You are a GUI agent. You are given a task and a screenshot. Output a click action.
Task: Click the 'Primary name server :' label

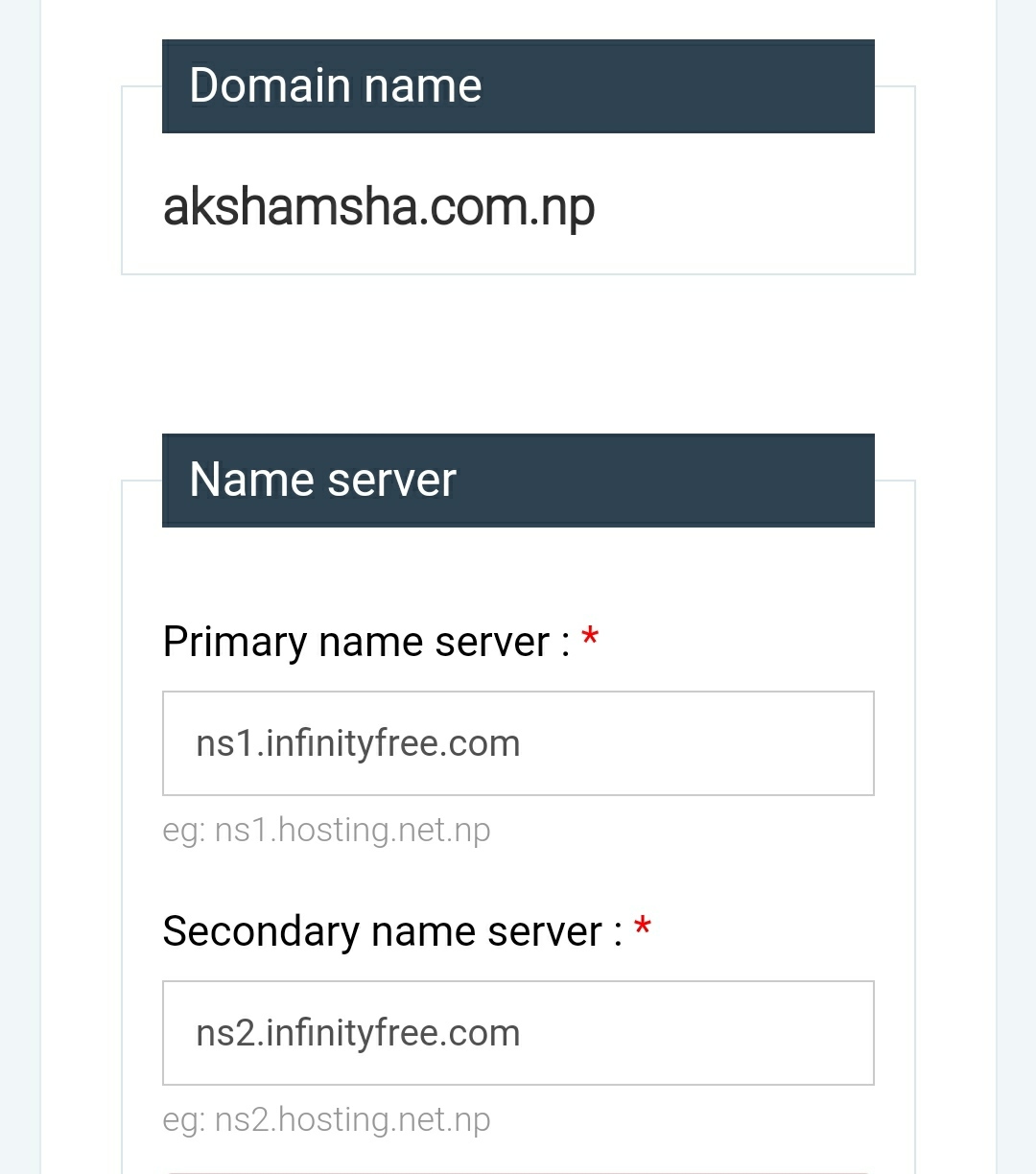point(366,642)
